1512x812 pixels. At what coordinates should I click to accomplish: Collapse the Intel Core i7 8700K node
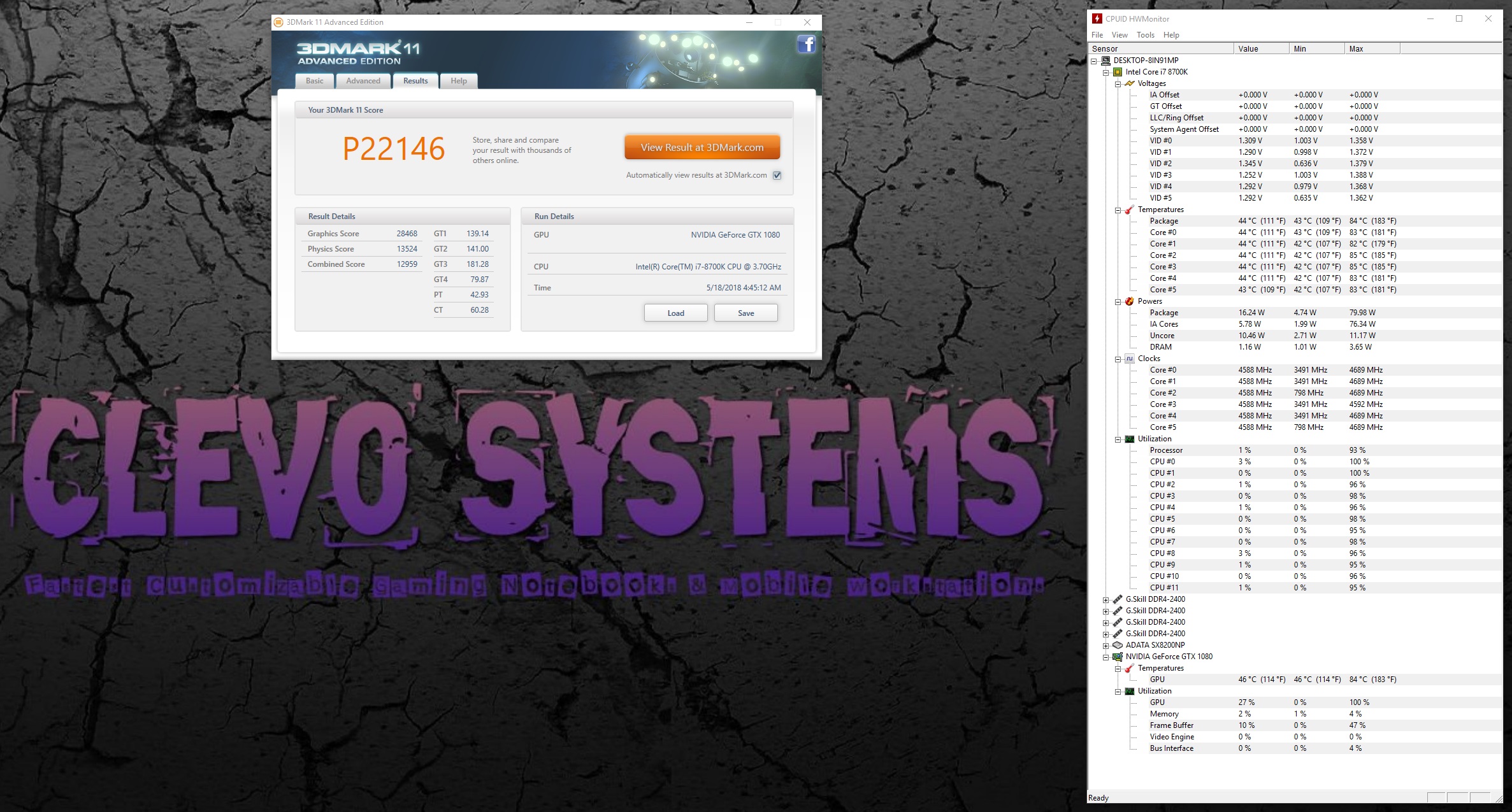pyautogui.click(x=1106, y=73)
